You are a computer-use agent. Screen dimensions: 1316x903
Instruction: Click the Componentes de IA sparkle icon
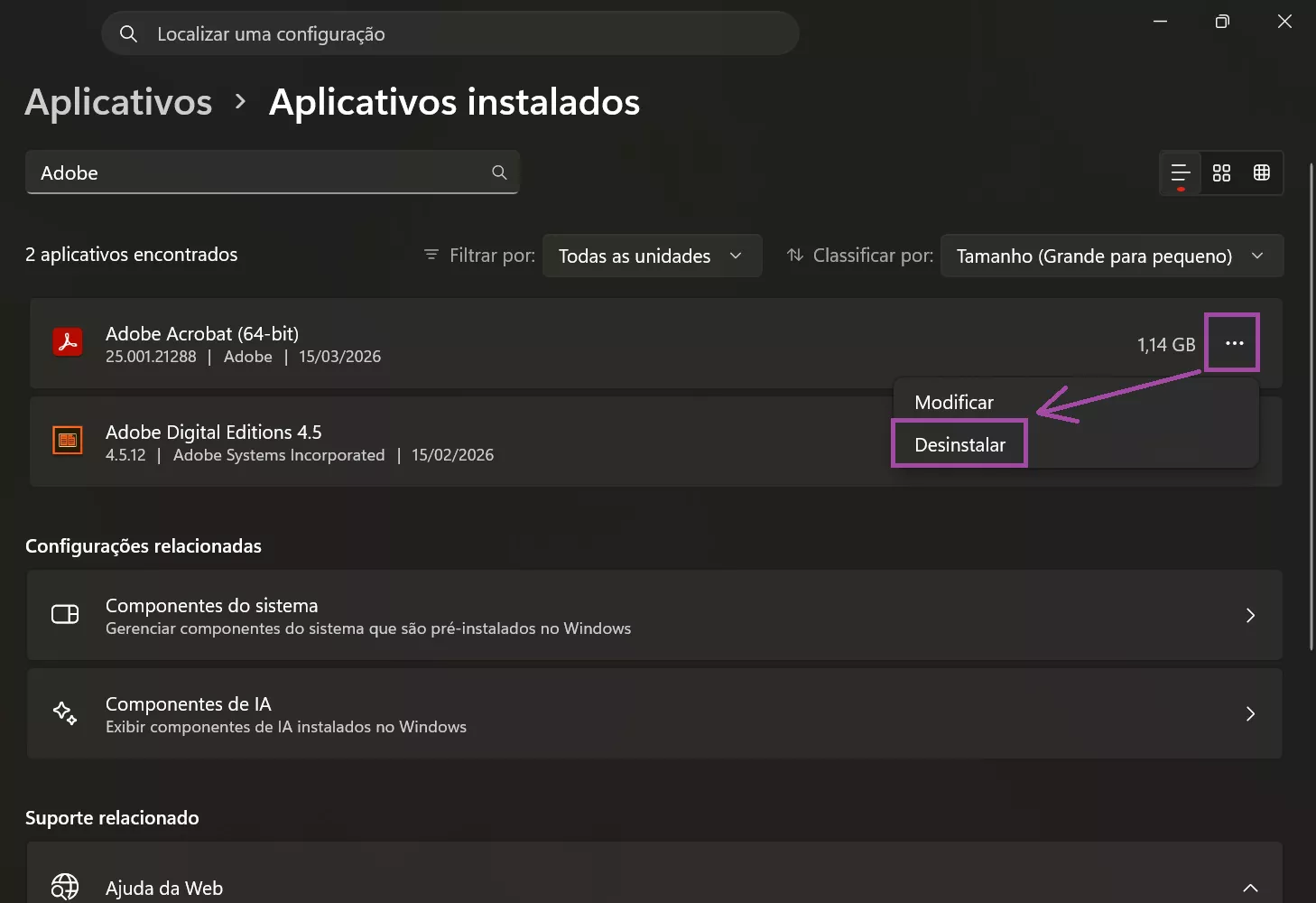click(65, 713)
